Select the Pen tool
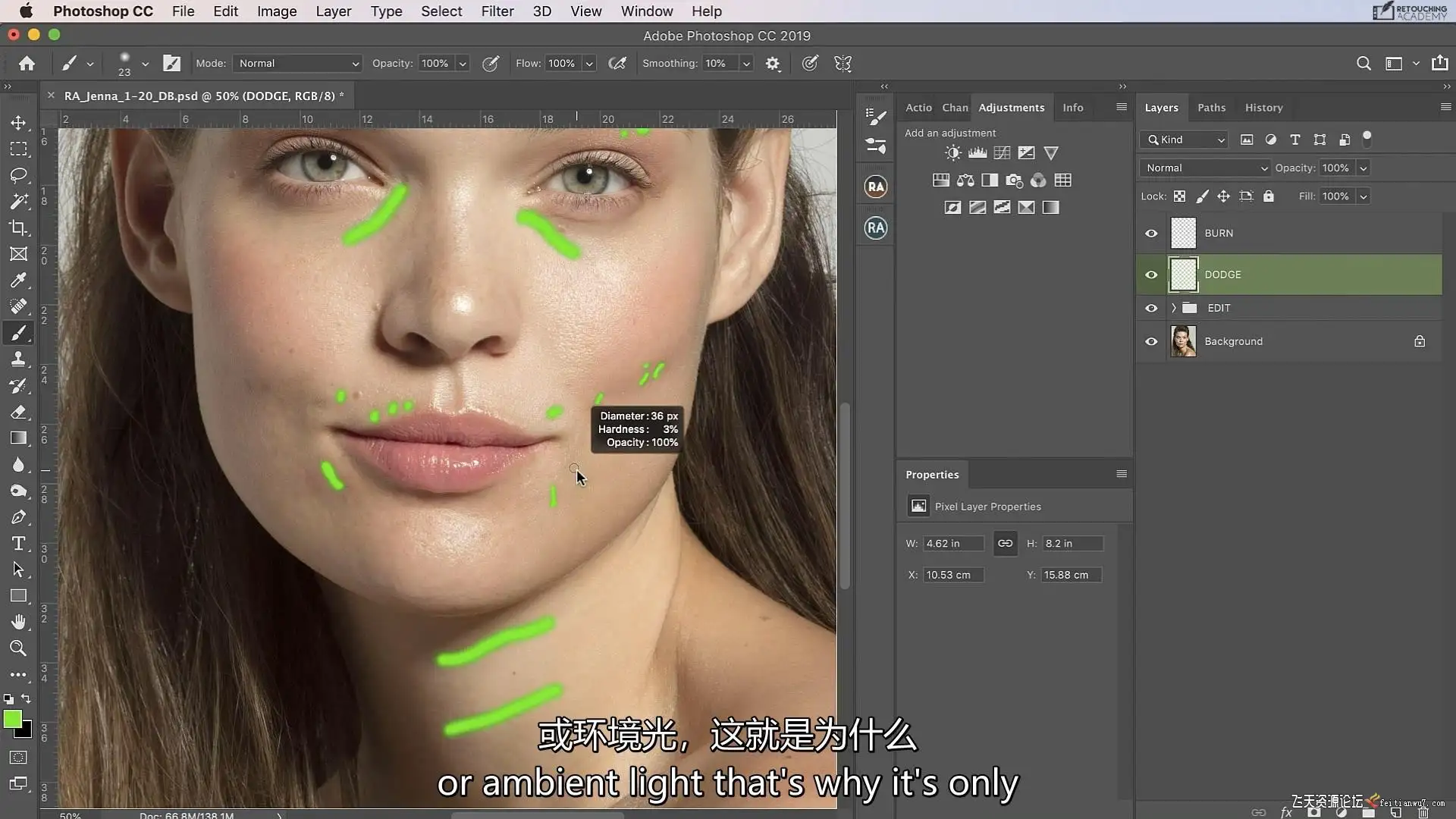The image size is (1456, 819). point(18,517)
